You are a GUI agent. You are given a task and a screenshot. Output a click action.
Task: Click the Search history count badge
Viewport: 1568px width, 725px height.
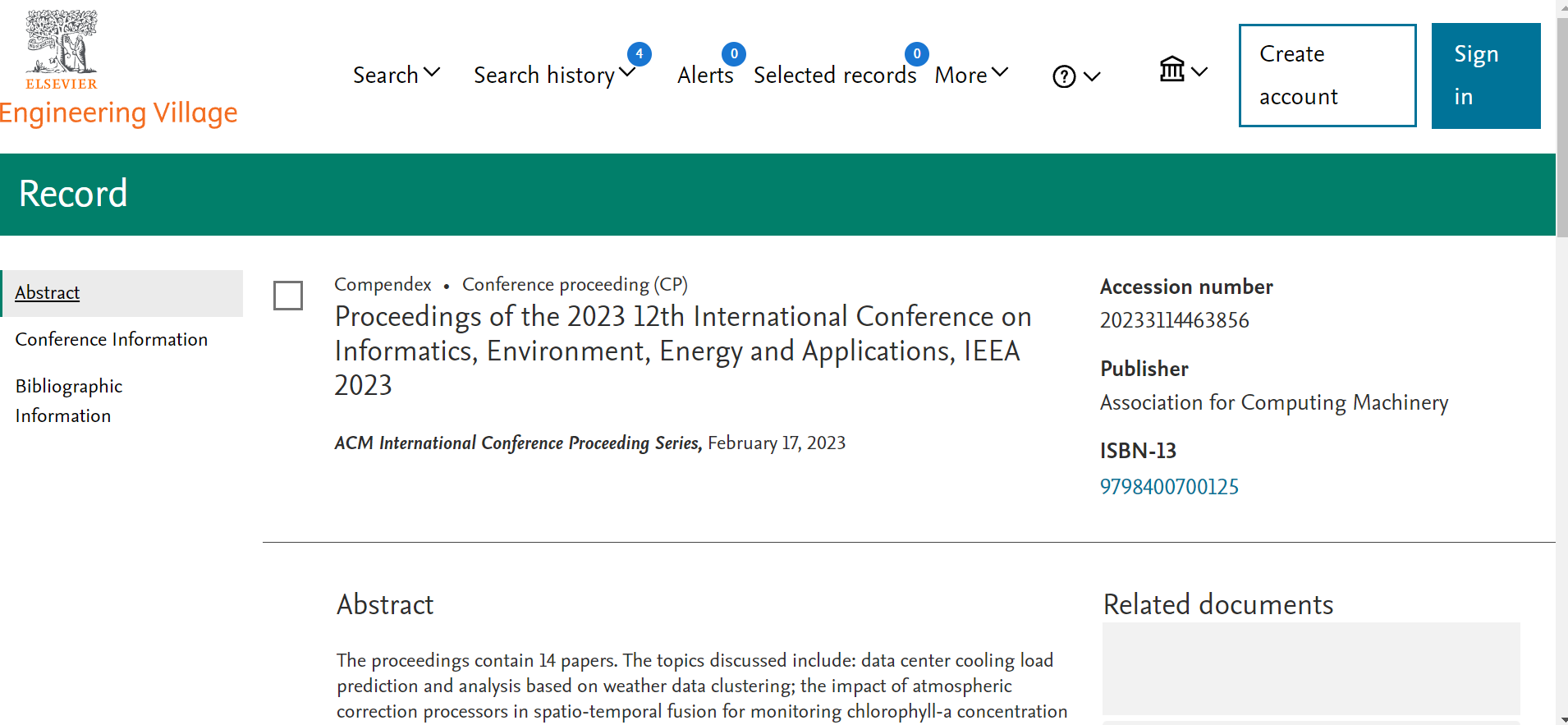(x=639, y=54)
